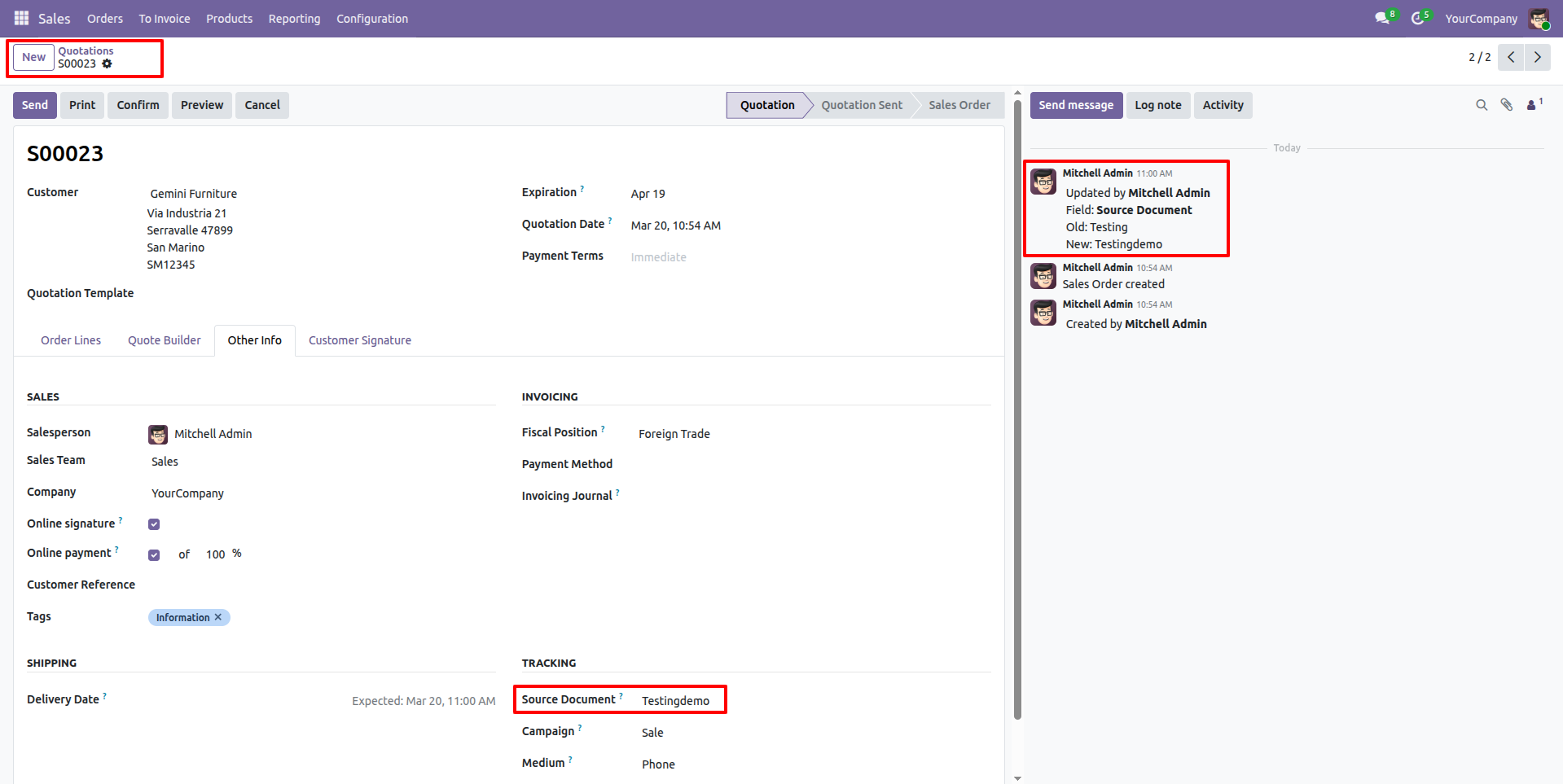Open the apps grid home menu icon
Viewport: 1563px width, 784px height.
[x=21, y=18]
